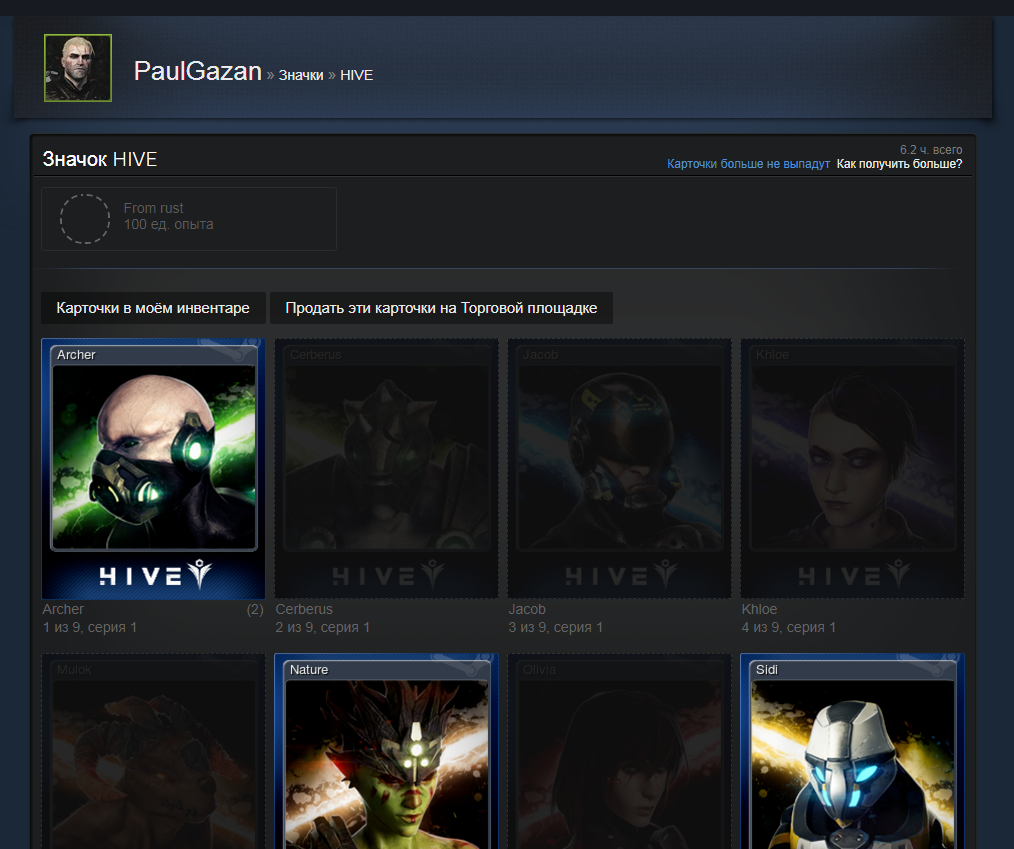Viewport: 1014px width, 849px height.
Task: Open Карточки в моём инвентаре
Action: click(x=153, y=308)
